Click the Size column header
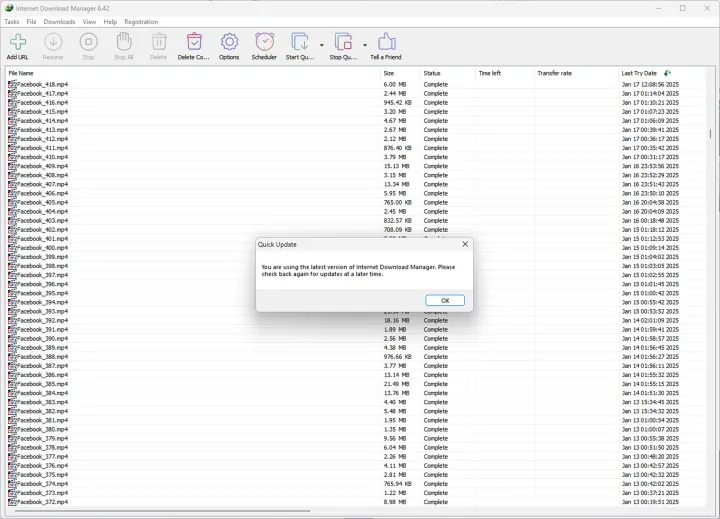720x519 pixels. click(x=389, y=73)
